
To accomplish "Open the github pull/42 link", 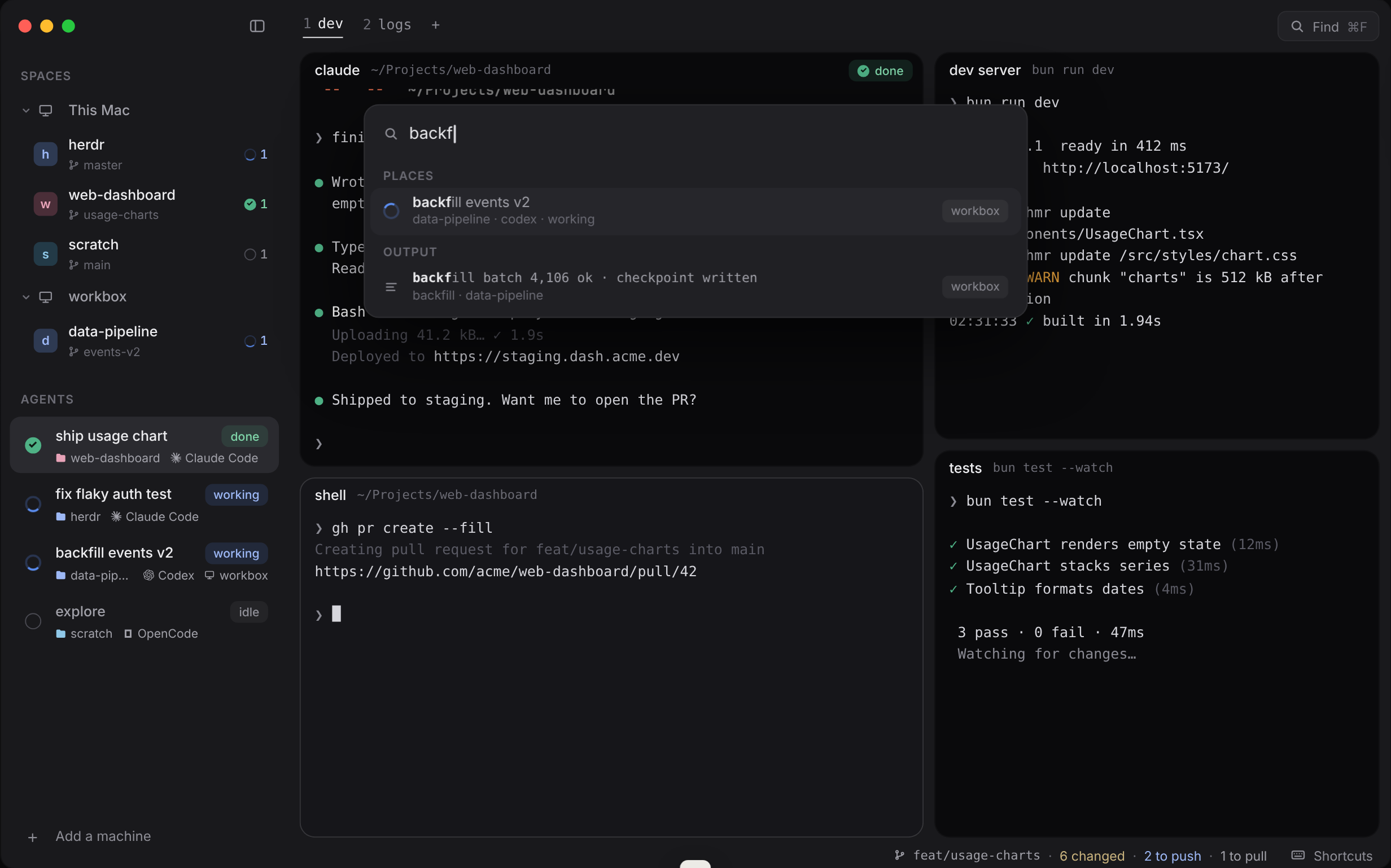I will pyautogui.click(x=505, y=572).
